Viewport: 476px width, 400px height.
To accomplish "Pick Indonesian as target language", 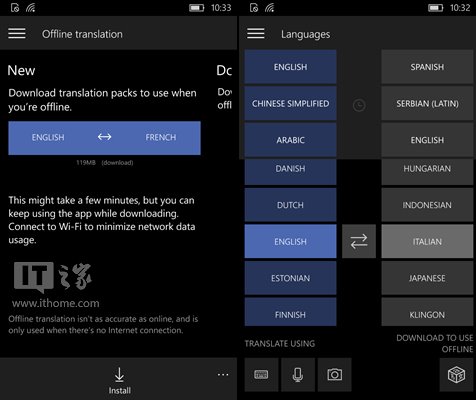I will click(x=427, y=205).
